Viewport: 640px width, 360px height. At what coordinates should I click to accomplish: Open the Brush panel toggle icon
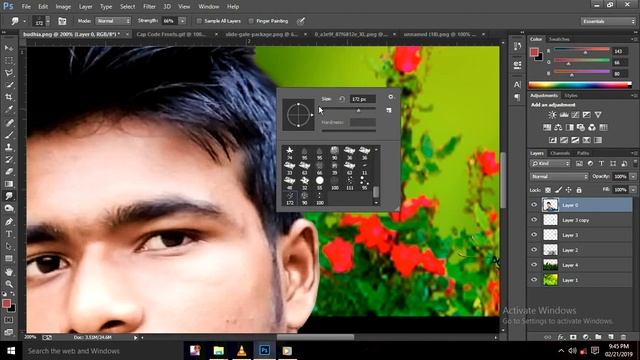[62, 21]
